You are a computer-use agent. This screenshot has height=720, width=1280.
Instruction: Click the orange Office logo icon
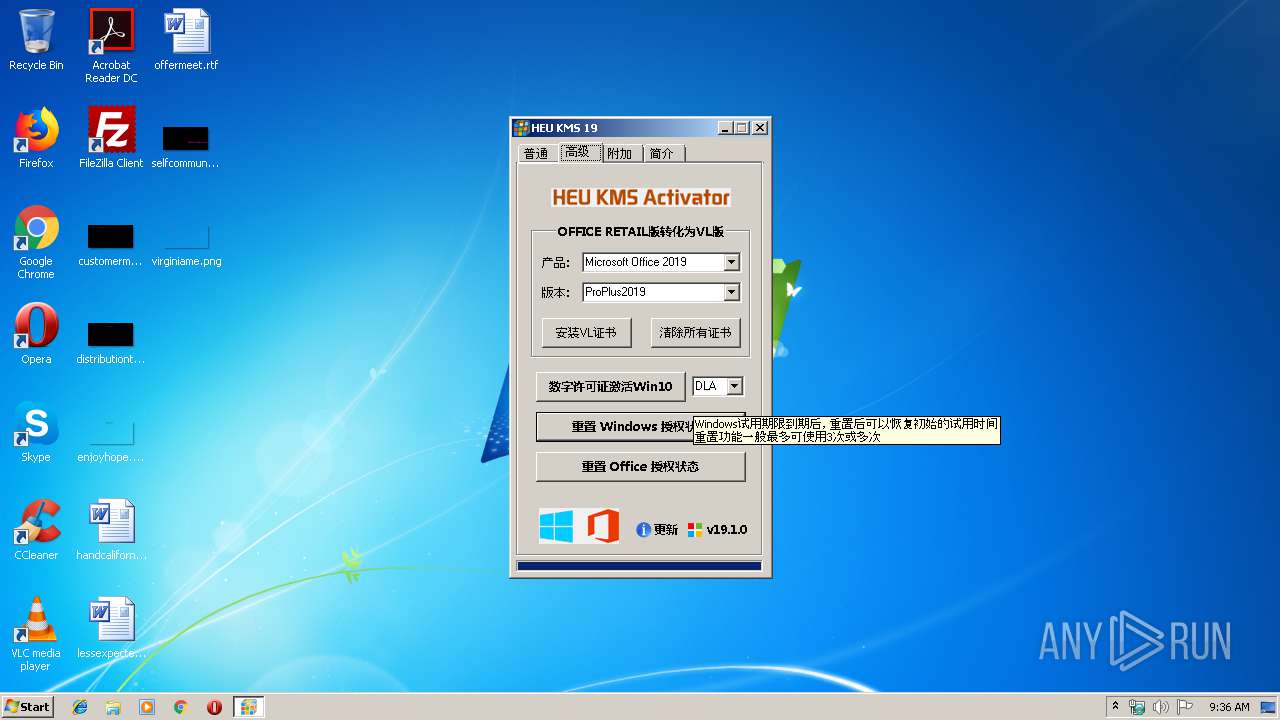603,526
